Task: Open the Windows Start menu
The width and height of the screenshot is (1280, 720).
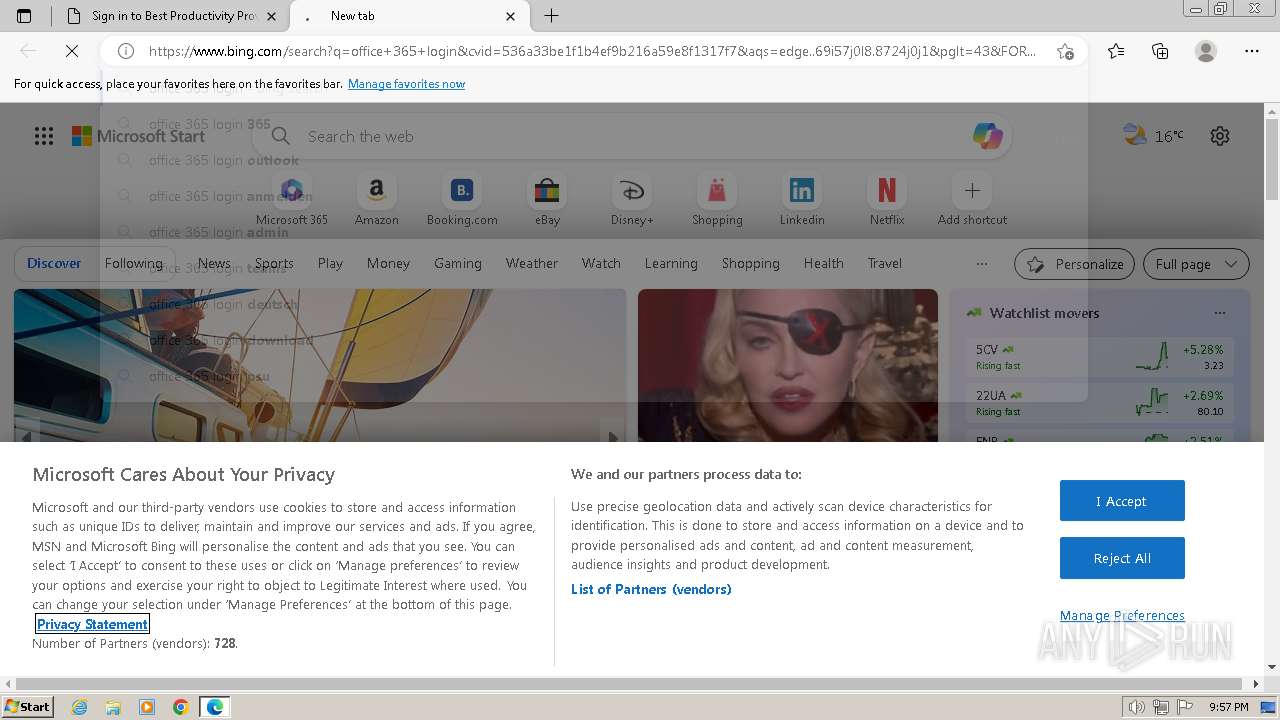Action: pyautogui.click(x=28, y=707)
